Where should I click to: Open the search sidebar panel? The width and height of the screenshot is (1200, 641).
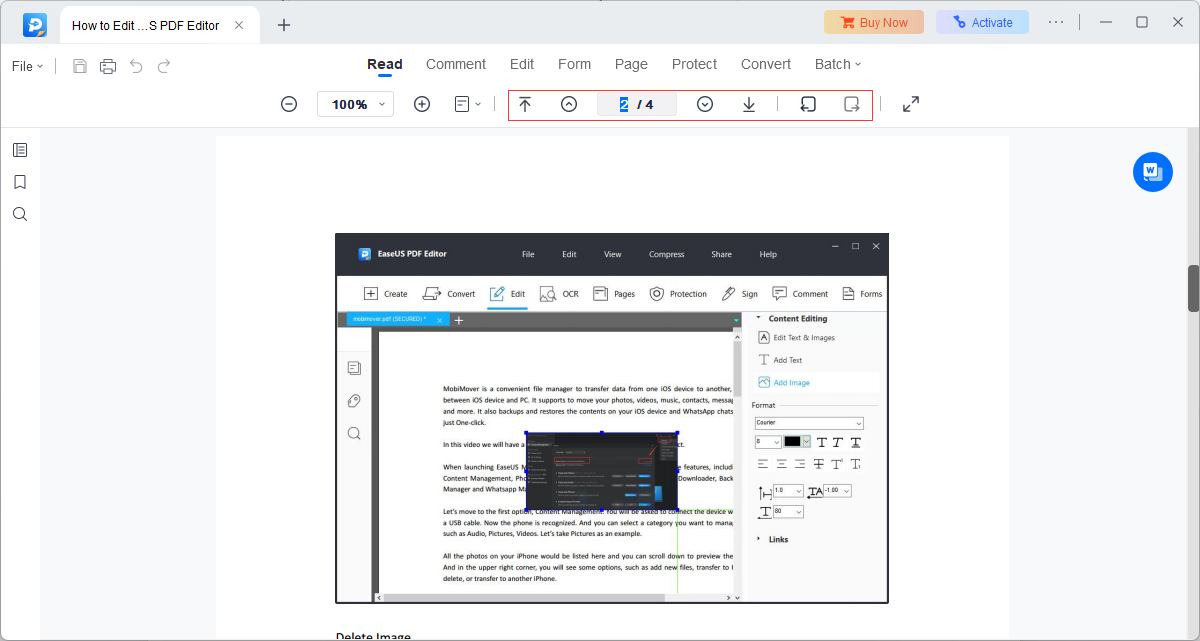click(20, 214)
